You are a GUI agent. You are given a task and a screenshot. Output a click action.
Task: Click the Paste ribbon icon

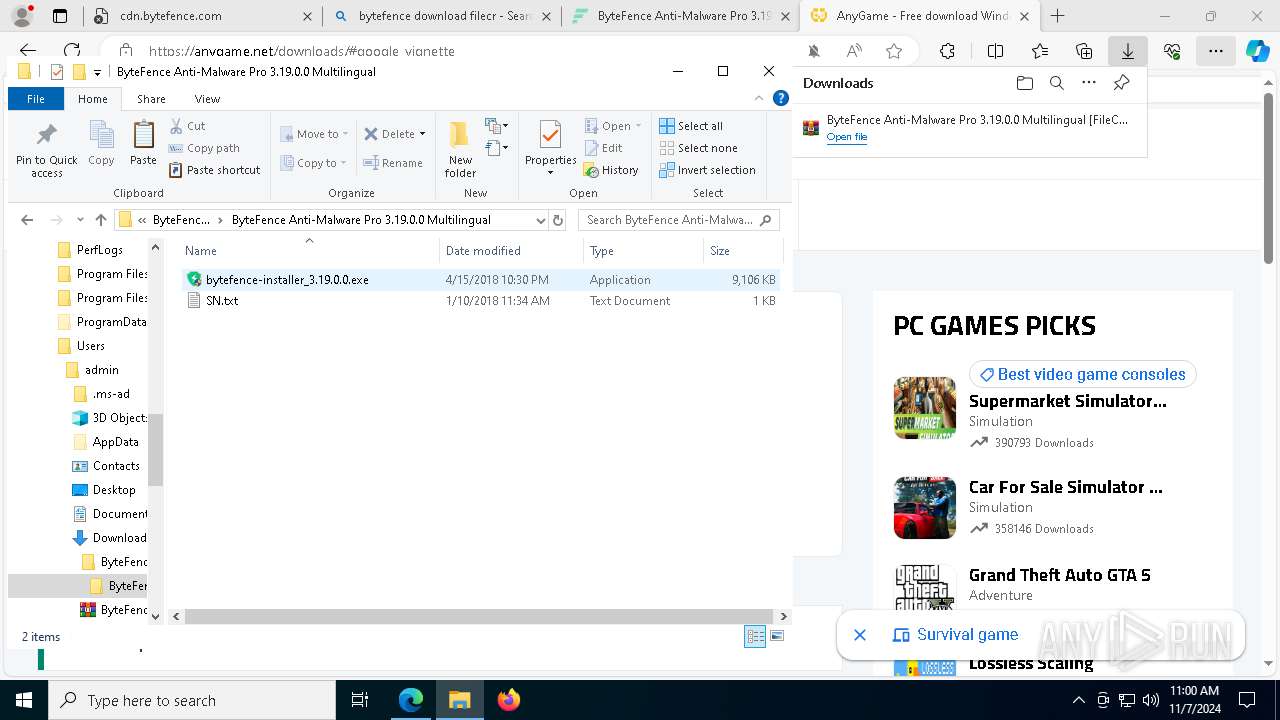pyautogui.click(x=143, y=143)
